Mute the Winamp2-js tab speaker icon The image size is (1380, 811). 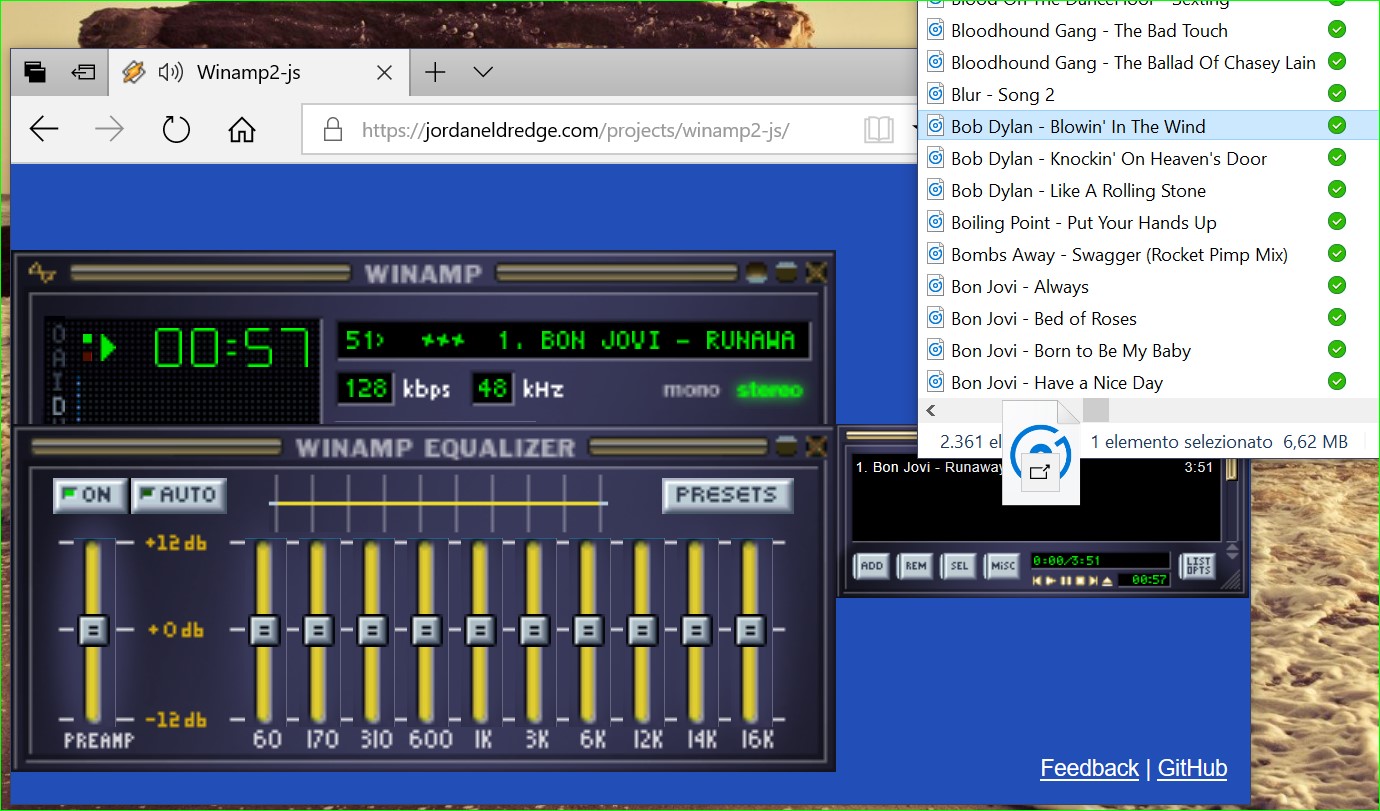pos(171,72)
